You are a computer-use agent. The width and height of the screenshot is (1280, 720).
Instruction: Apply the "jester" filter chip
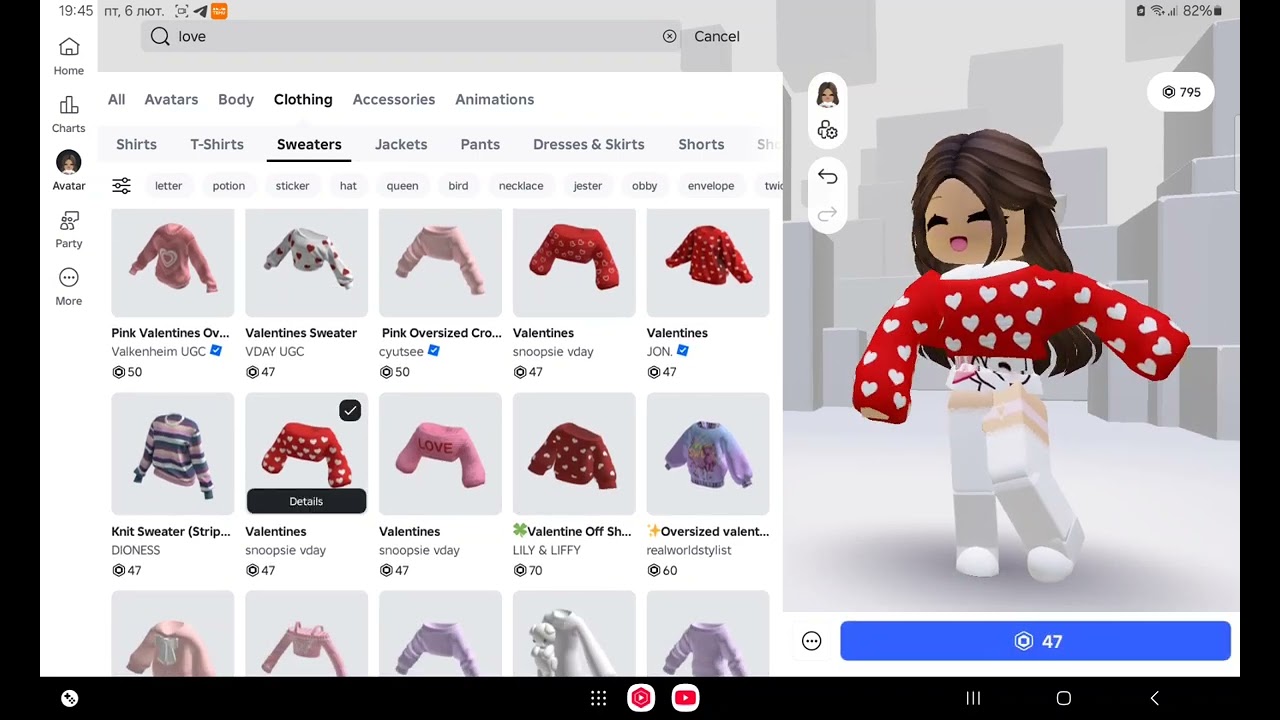coord(588,185)
